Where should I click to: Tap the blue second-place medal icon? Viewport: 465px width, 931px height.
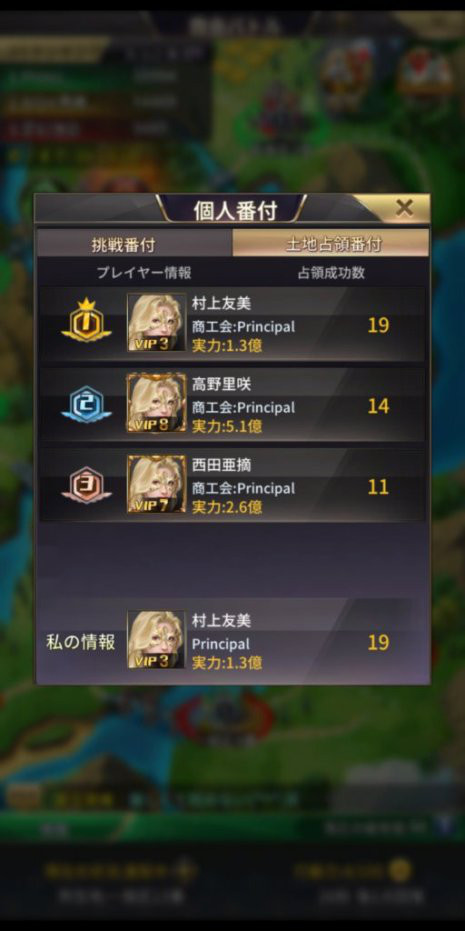click(86, 405)
